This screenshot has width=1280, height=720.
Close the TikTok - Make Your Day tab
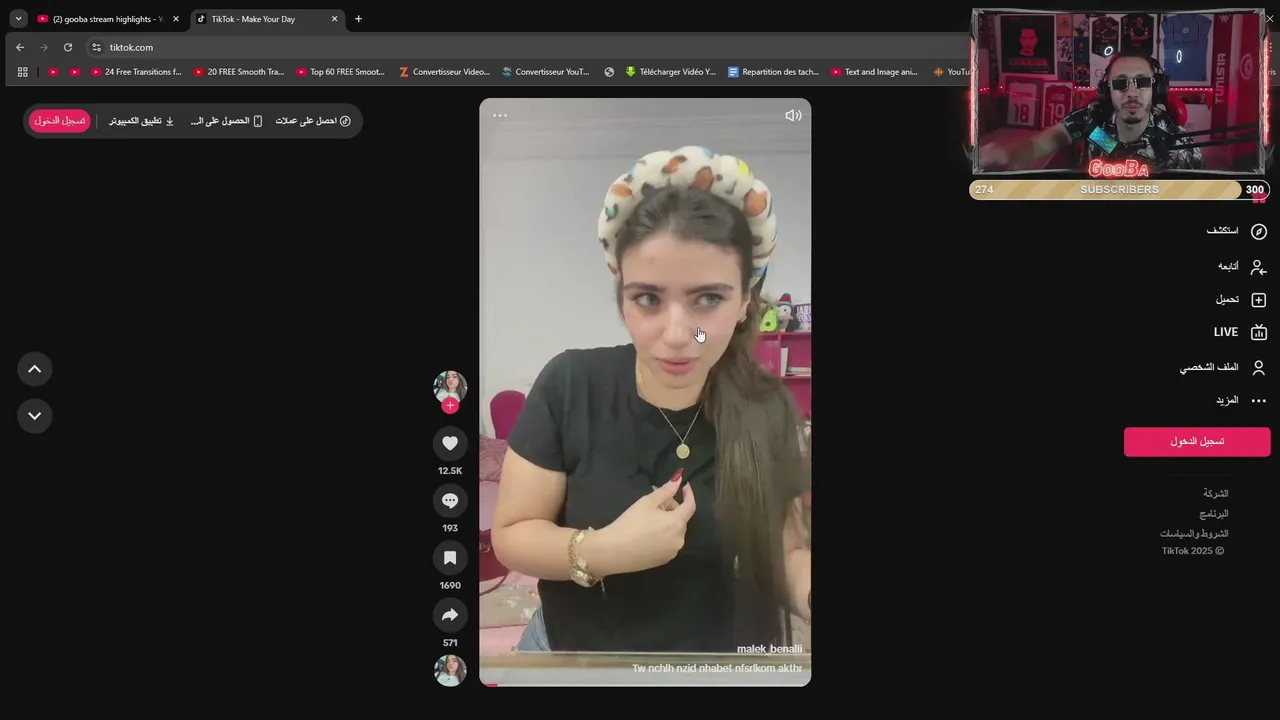tap(334, 19)
